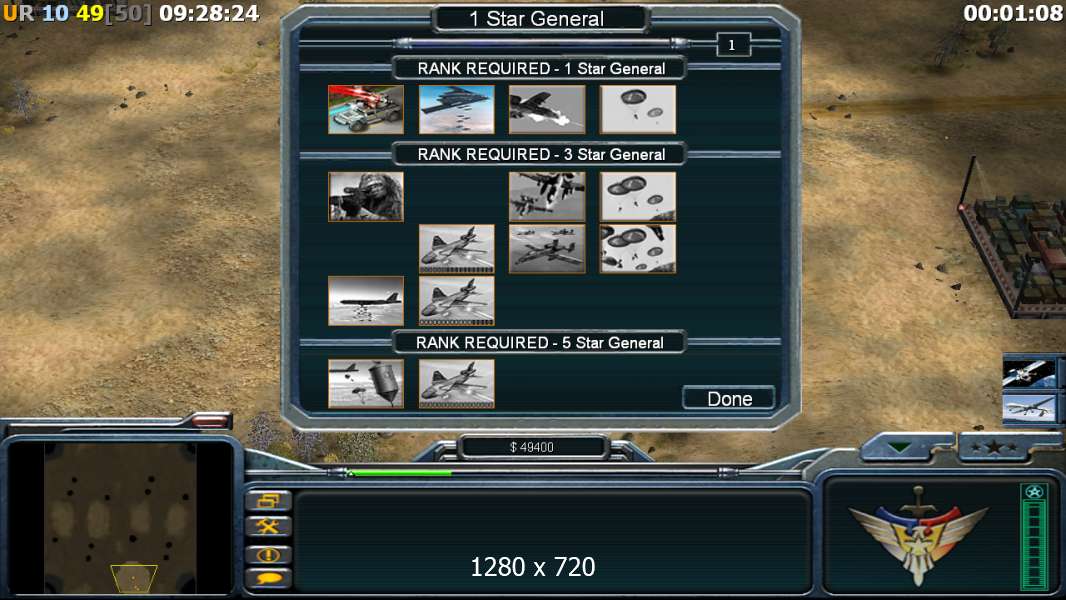
Task: Activate the drone power shortcut icon
Action: pos(1029,408)
